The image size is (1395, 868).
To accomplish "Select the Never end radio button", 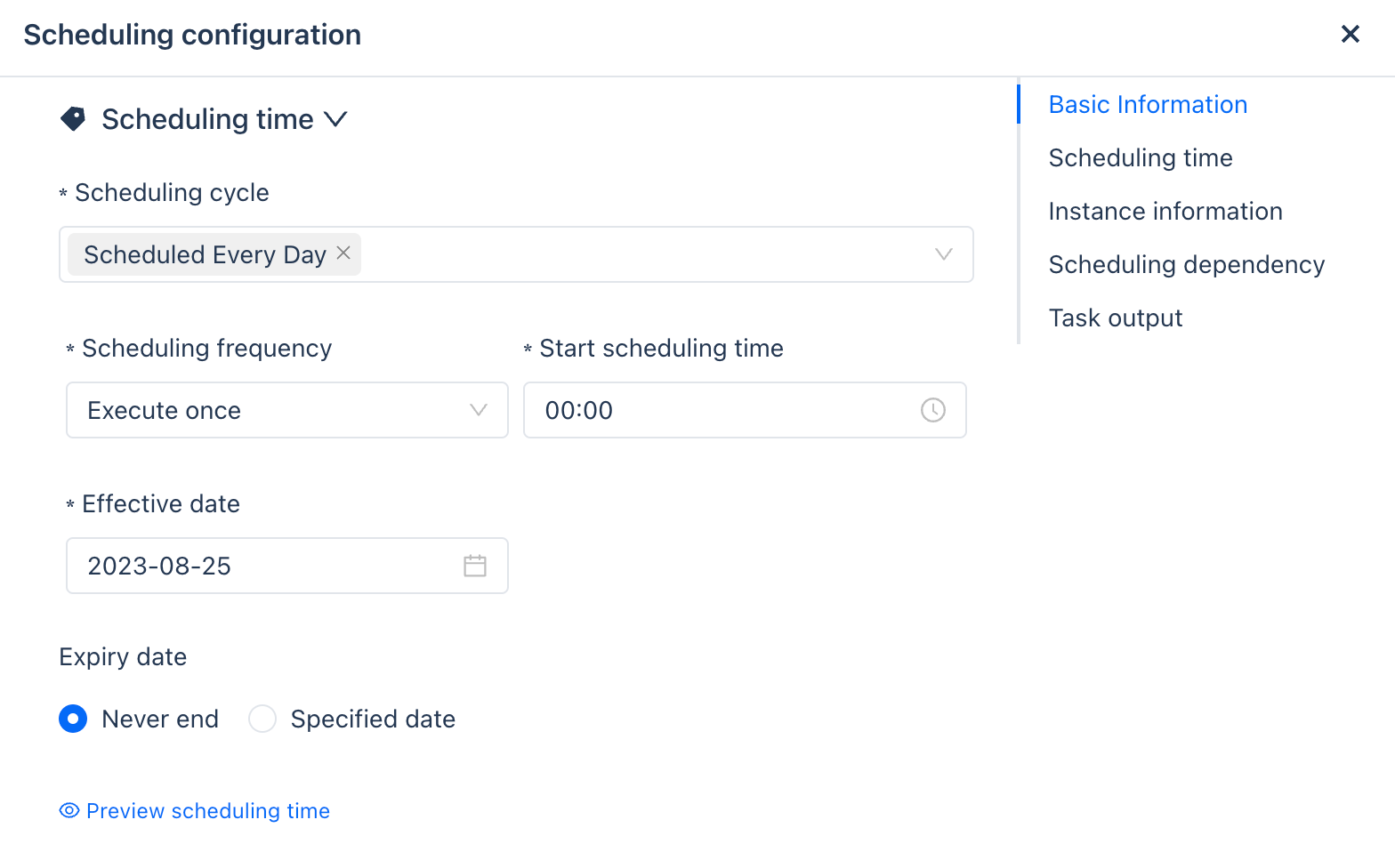I will (73, 719).
